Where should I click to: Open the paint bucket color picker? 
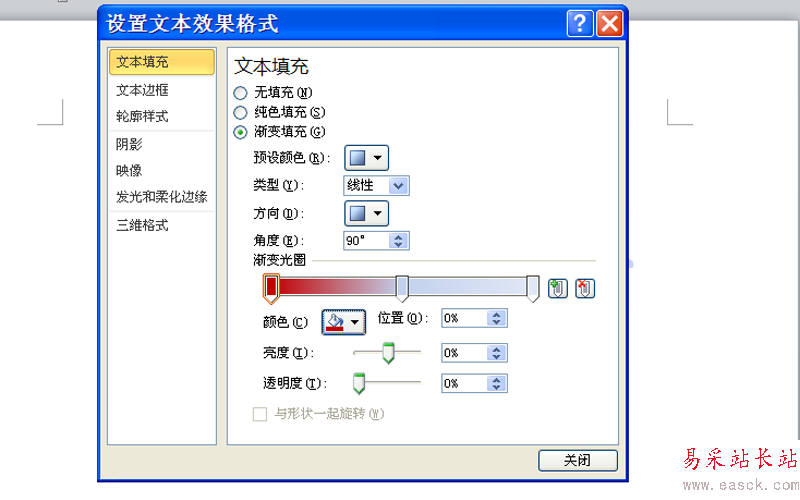(343, 322)
